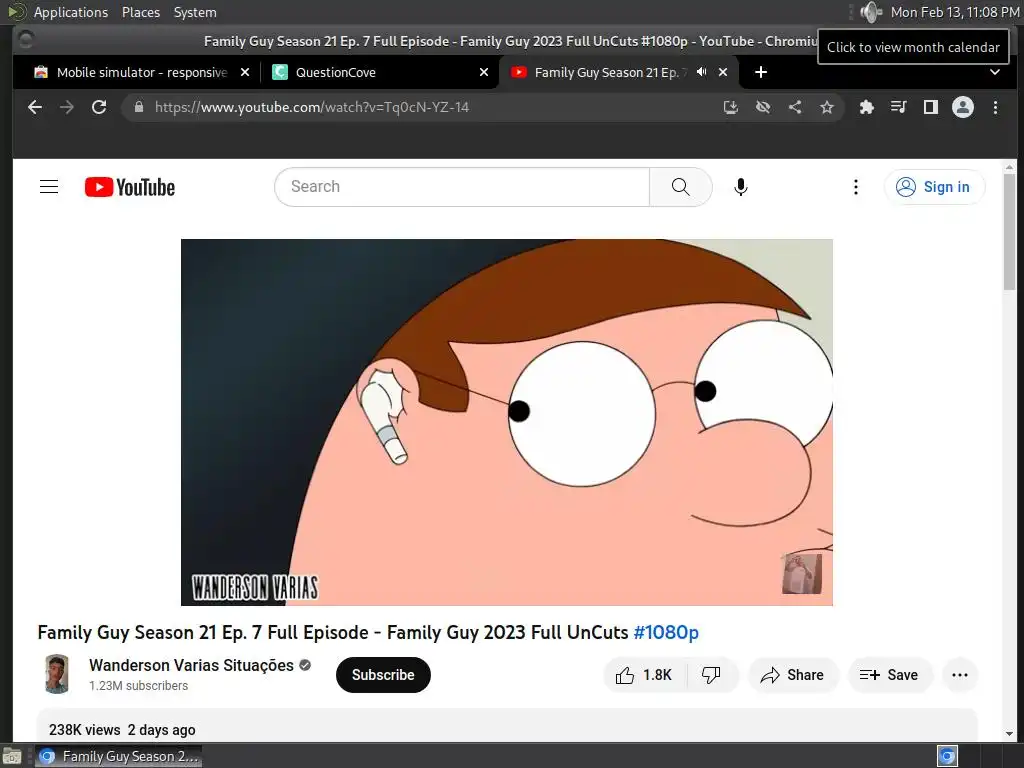
Task: Click the Family Guy taskbar window button
Action: (x=118, y=756)
